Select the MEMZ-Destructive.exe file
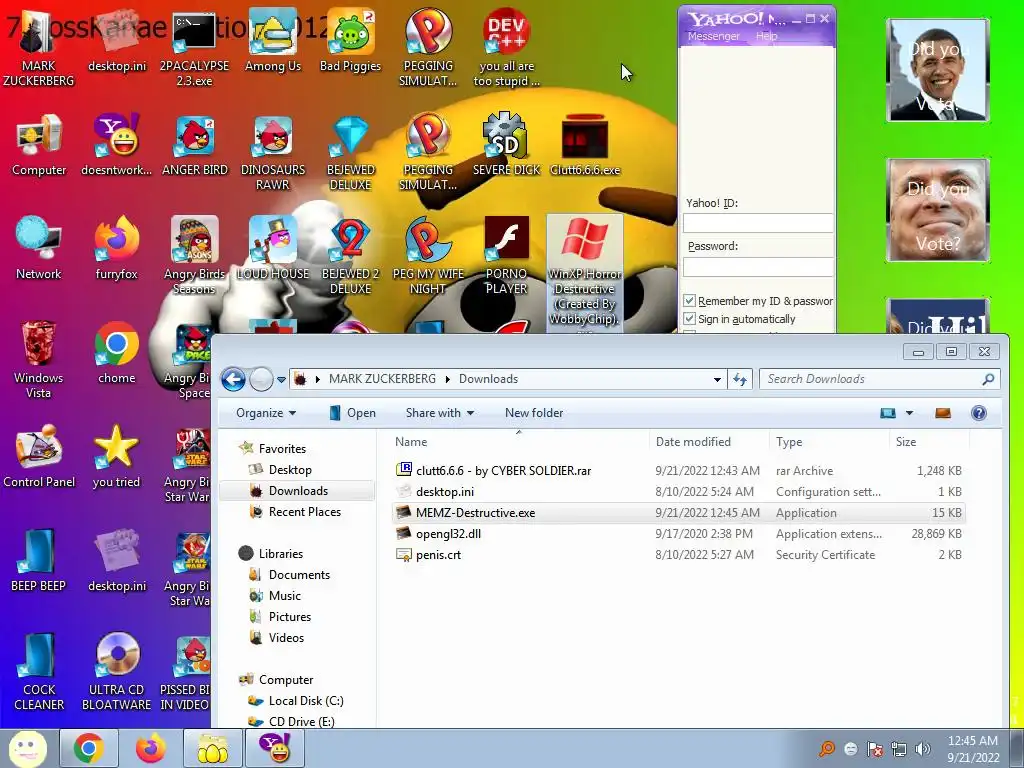 pyautogui.click(x=679, y=513)
